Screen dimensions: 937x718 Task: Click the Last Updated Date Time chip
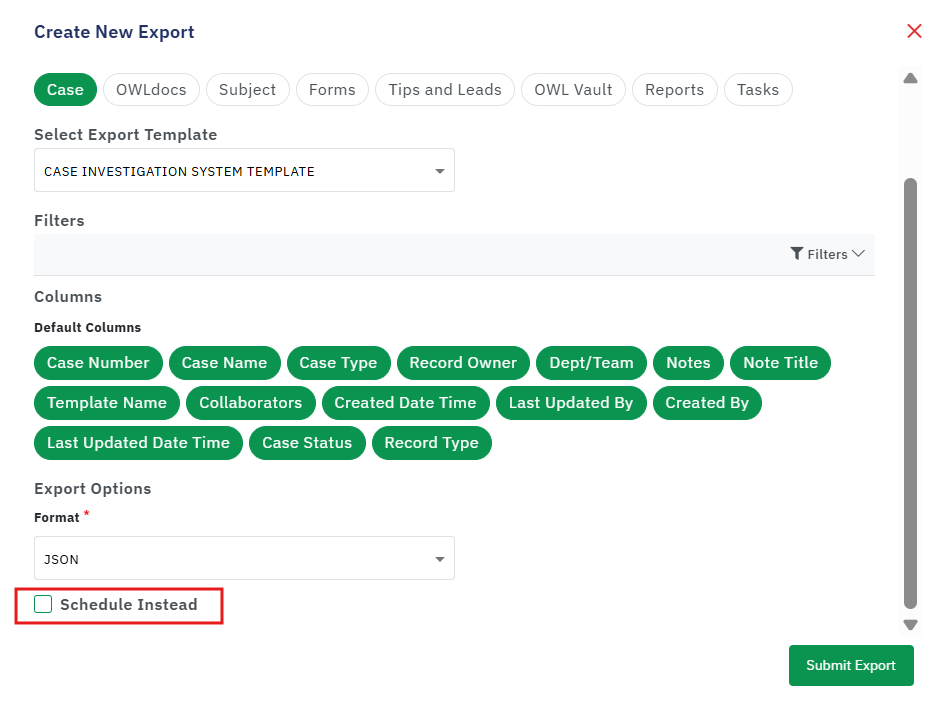[138, 443]
